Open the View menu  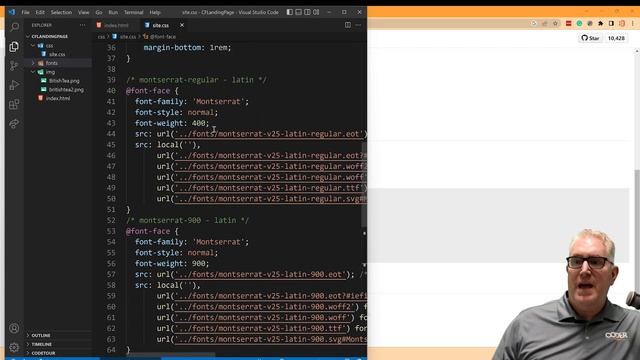pyautogui.click(x=84, y=12)
